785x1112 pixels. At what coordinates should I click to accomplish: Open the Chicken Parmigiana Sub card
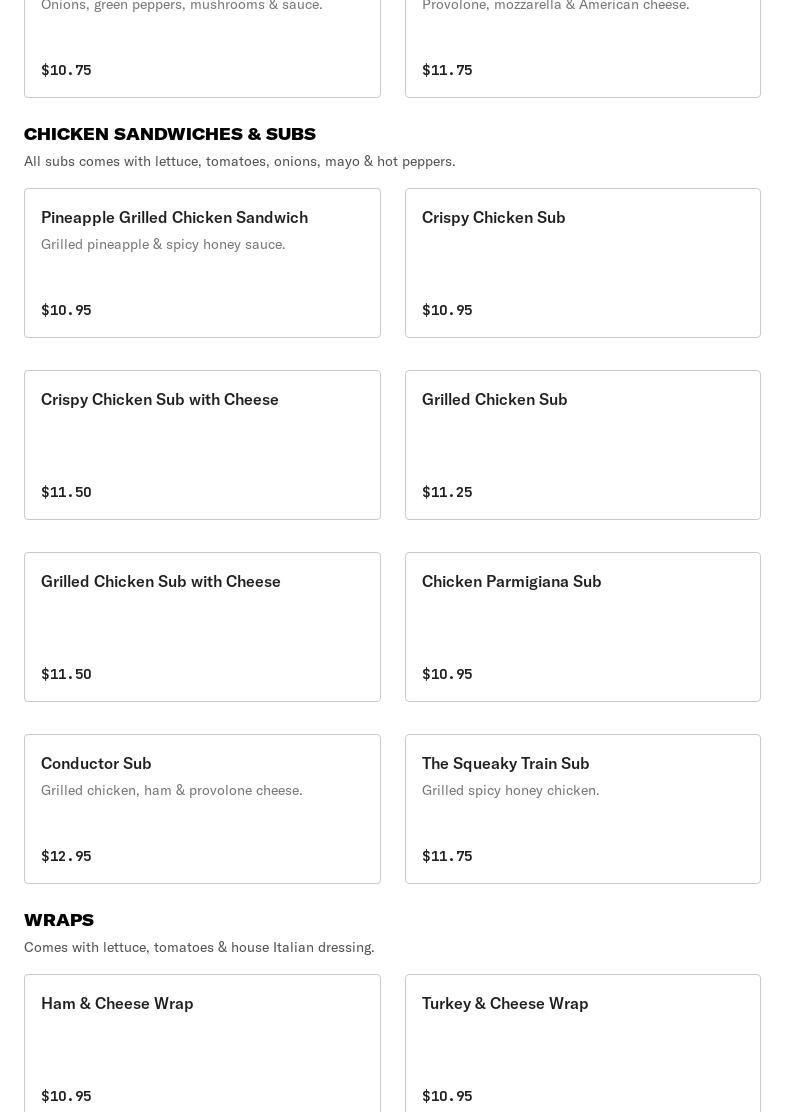[x=583, y=627]
